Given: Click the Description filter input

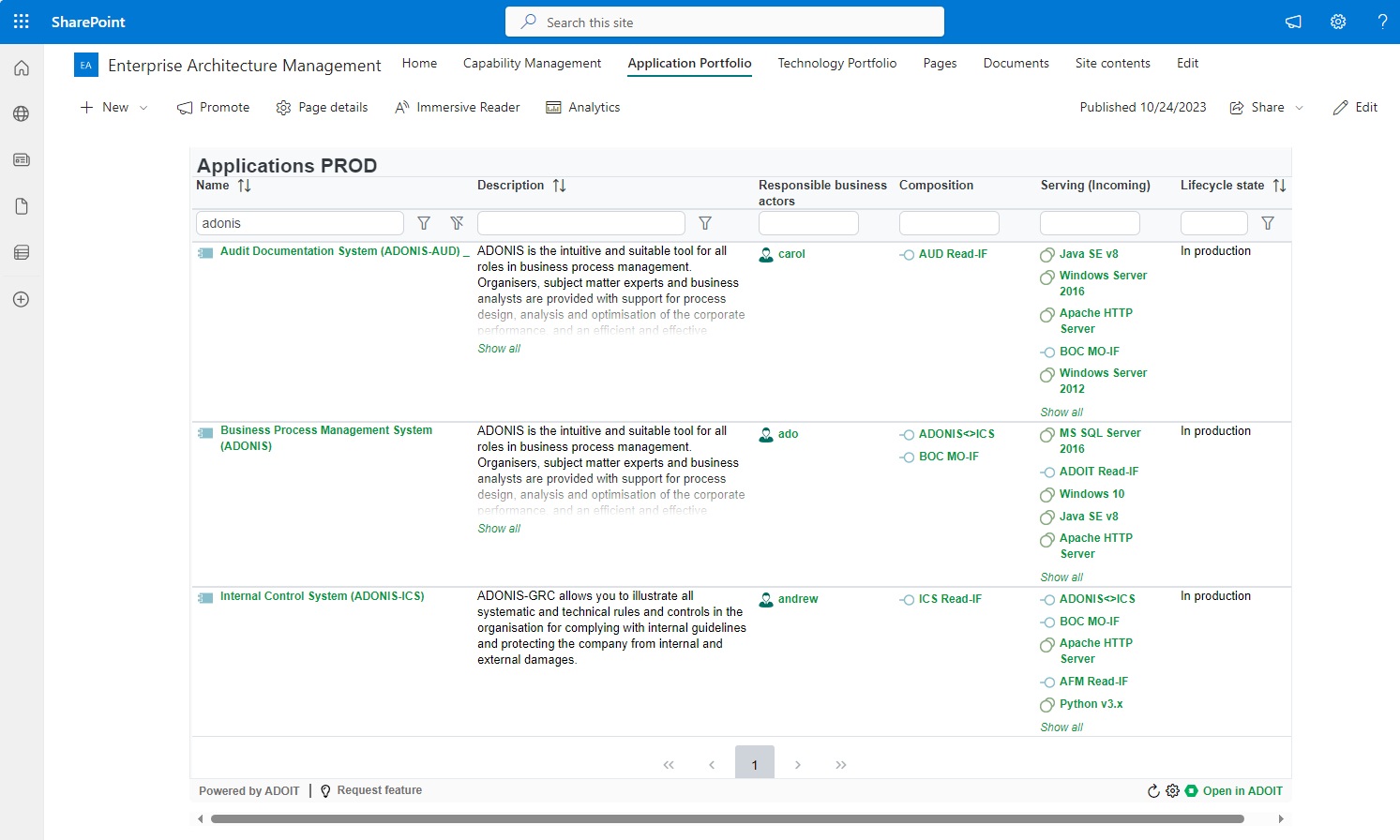Looking at the screenshot, I should pyautogui.click(x=581, y=223).
